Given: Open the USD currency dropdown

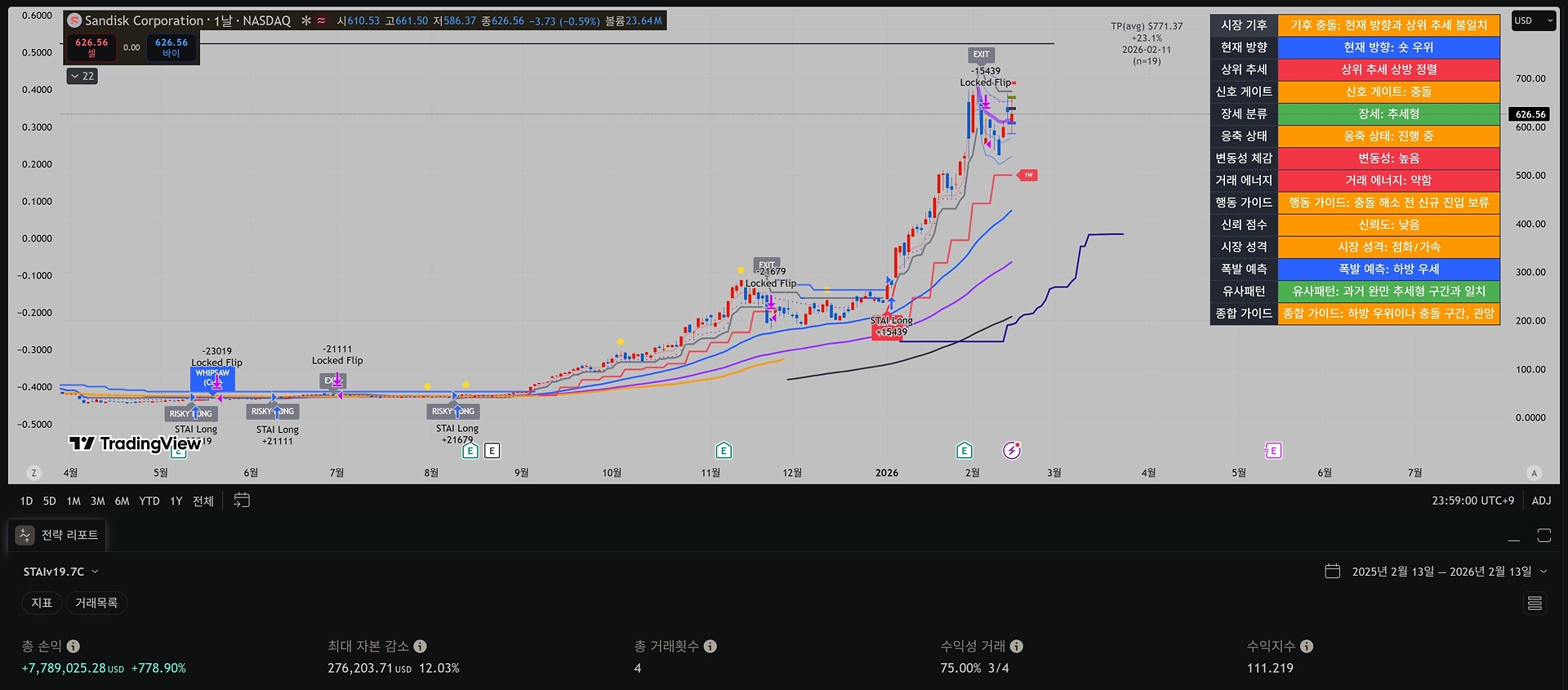Looking at the screenshot, I should (1533, 20).
